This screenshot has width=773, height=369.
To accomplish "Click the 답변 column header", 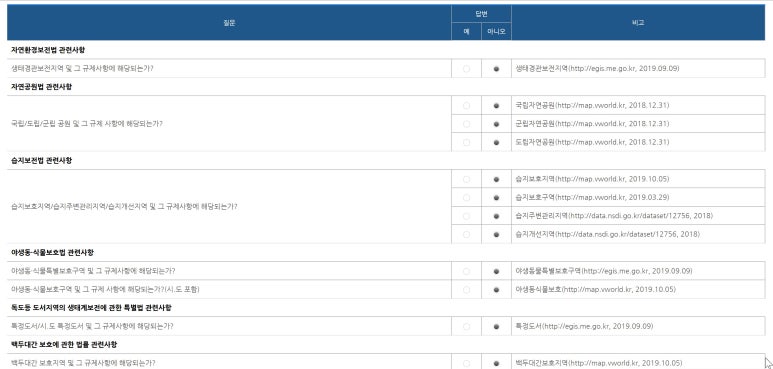I will pos(481,14).
